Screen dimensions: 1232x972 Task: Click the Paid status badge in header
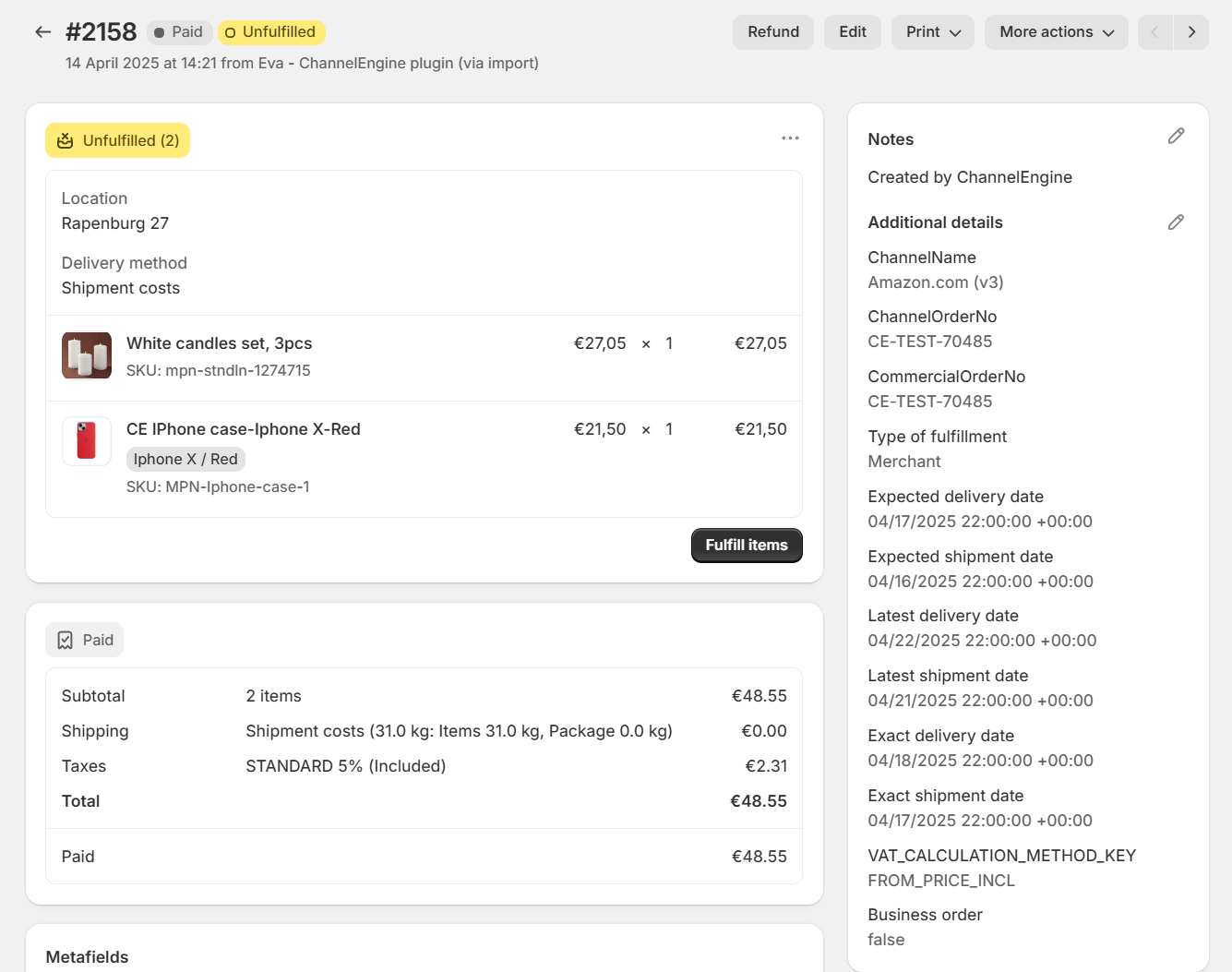pos(179,32)
